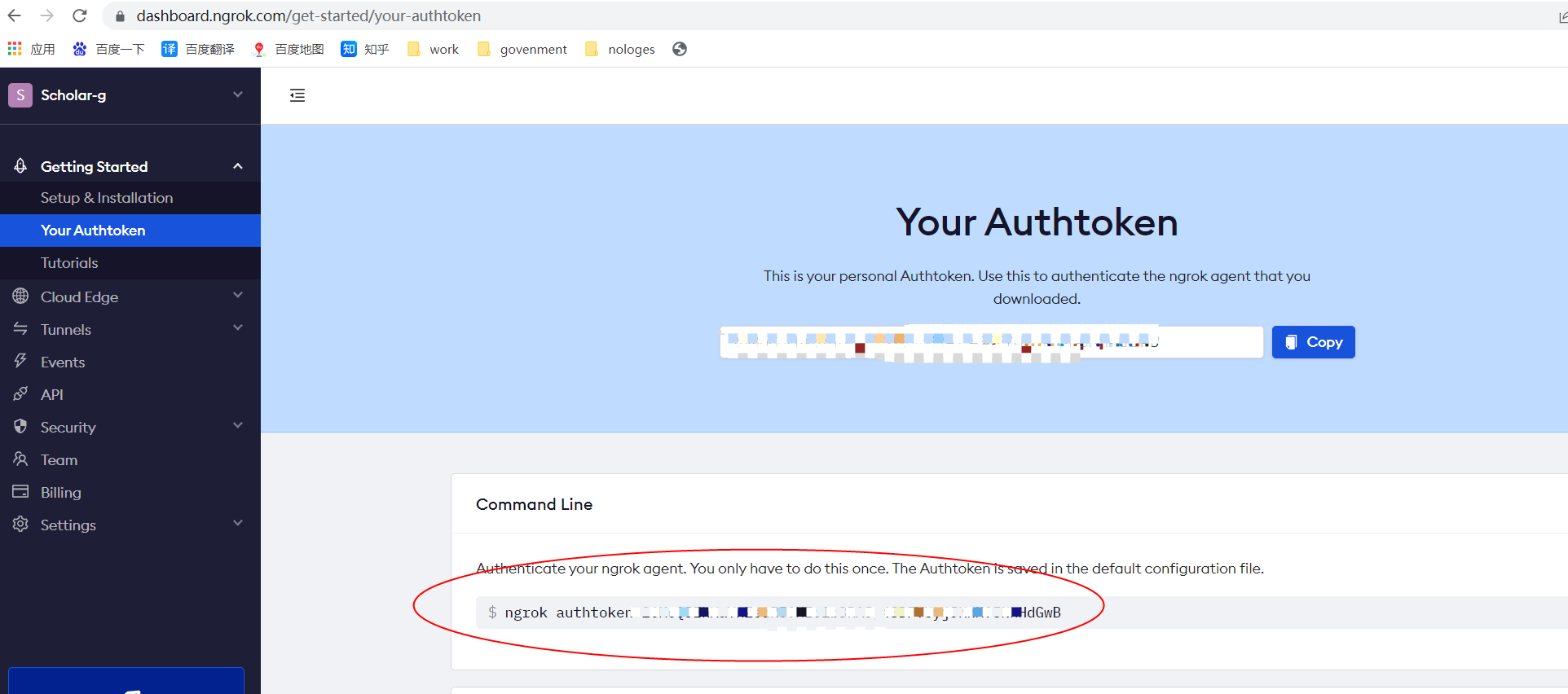The height and width of the screenshot is (694, 1568).
Task: Click the address bar URL
Action: [x=309, y=15]
